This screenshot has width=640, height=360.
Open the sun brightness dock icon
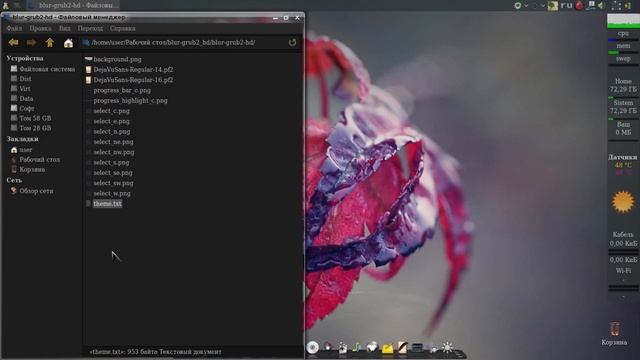(447, 348)
